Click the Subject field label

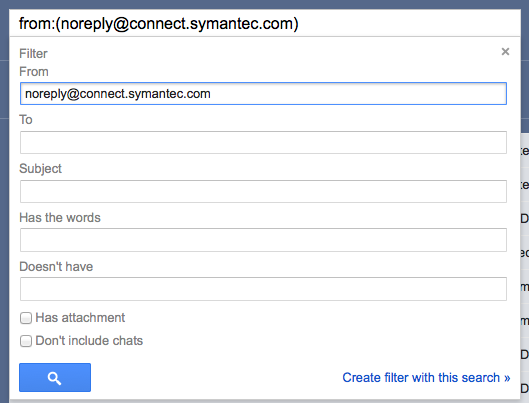pyautogui.click(x=40, y=169)
